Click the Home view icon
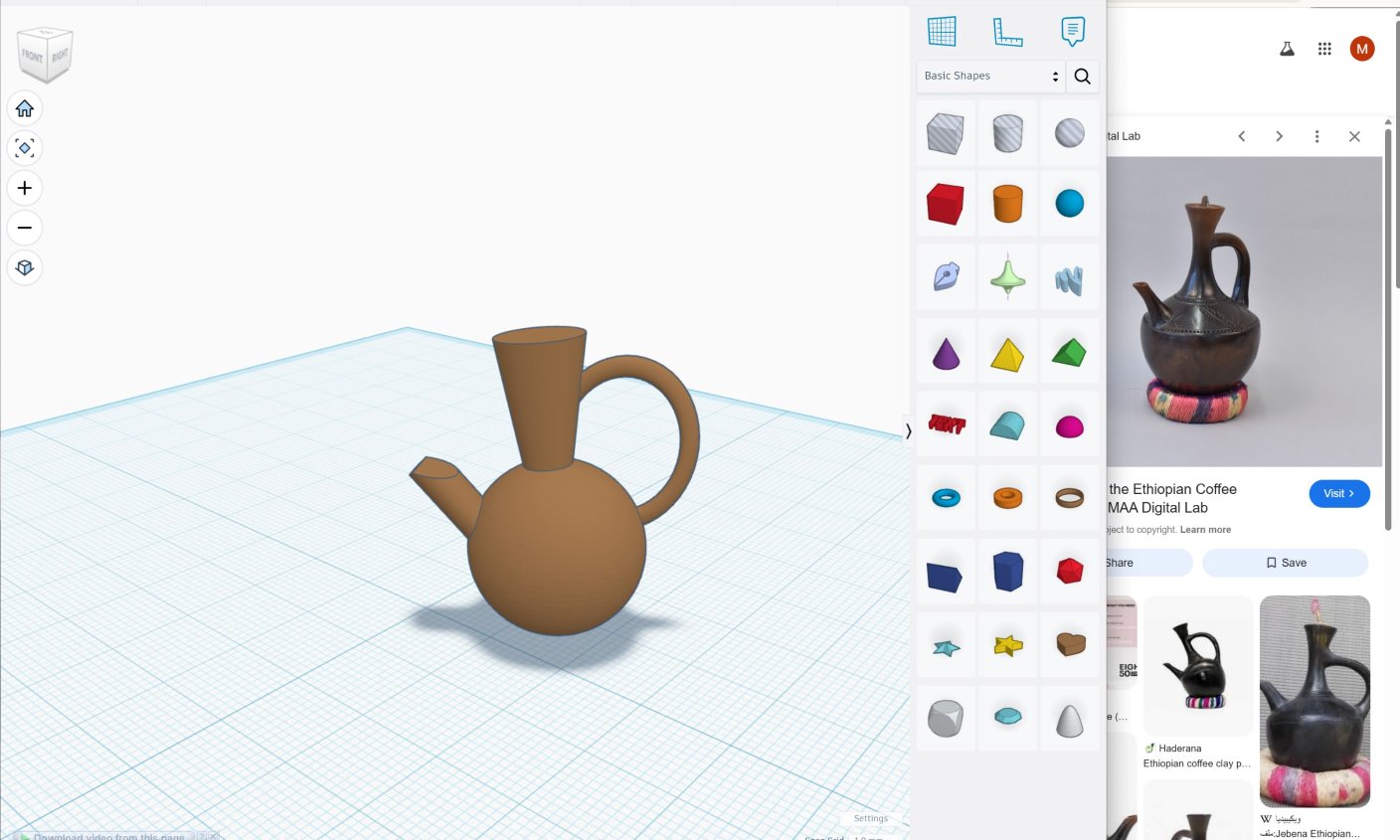The image size is (1400, 840). (25, 108)
